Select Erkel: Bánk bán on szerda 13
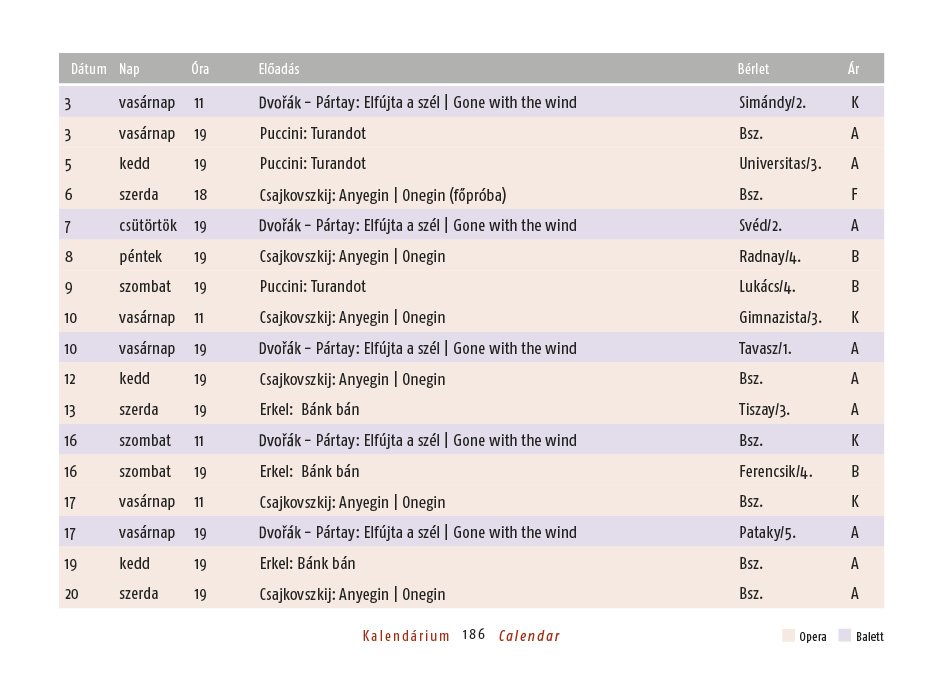945x679 pixels. [309, 410]
